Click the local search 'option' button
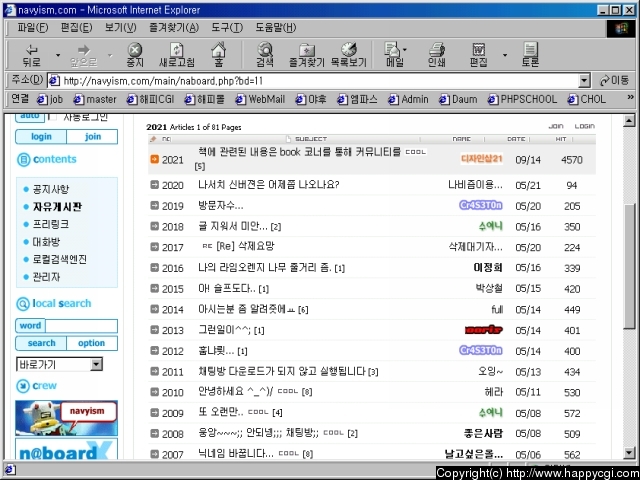Viewport: 640px width, 480px height. pyautogui.click(x=92, y=343)
